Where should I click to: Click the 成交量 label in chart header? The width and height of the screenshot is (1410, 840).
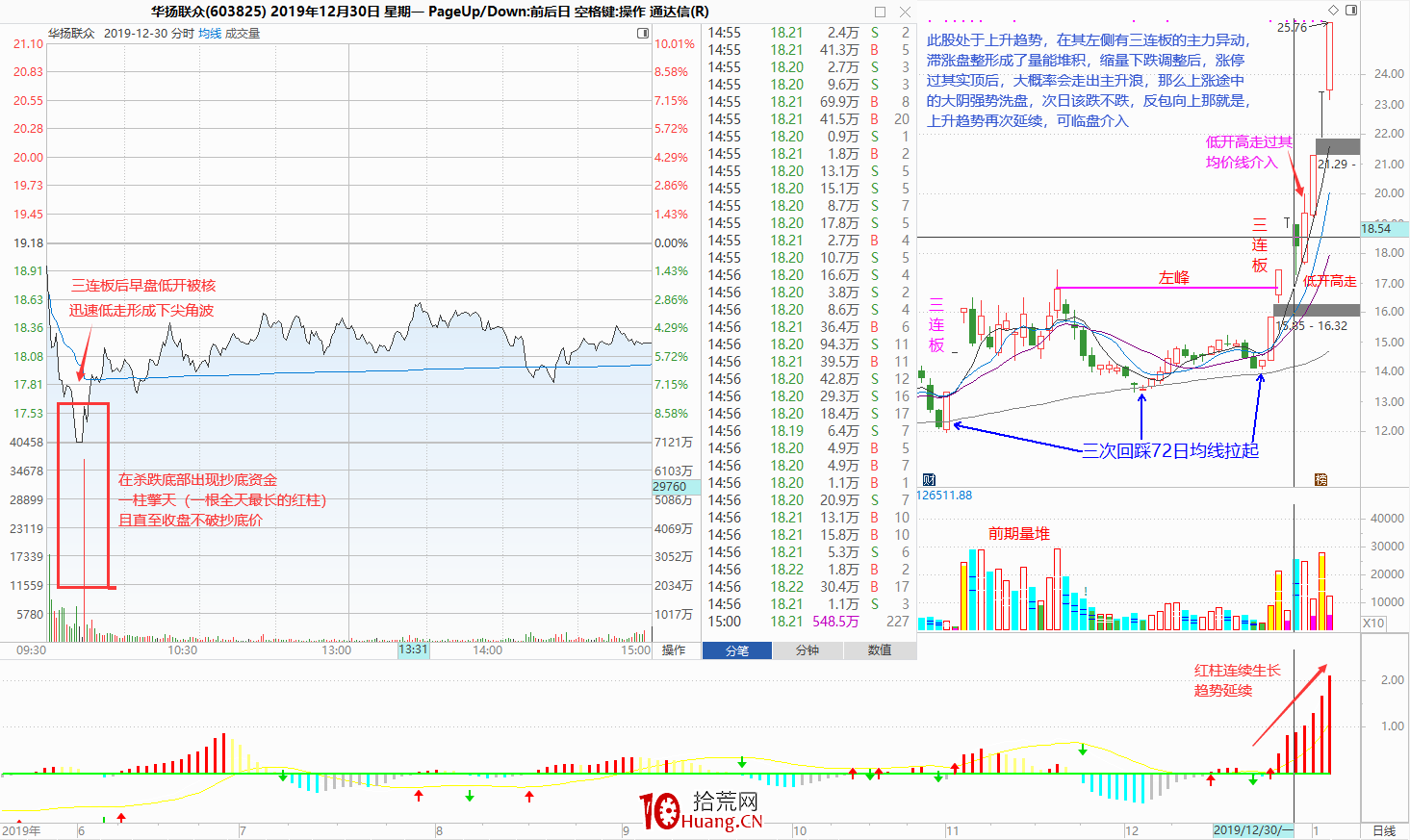(243, 33)
